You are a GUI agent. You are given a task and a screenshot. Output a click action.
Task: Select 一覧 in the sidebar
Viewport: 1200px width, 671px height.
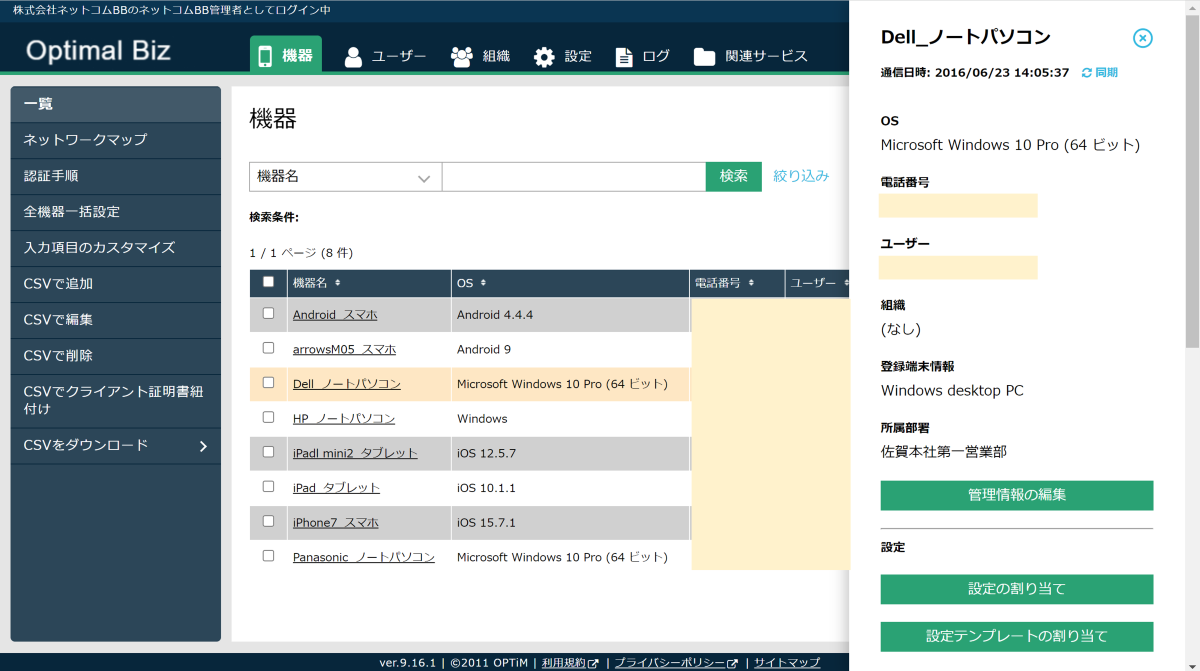tap(116, 104)
